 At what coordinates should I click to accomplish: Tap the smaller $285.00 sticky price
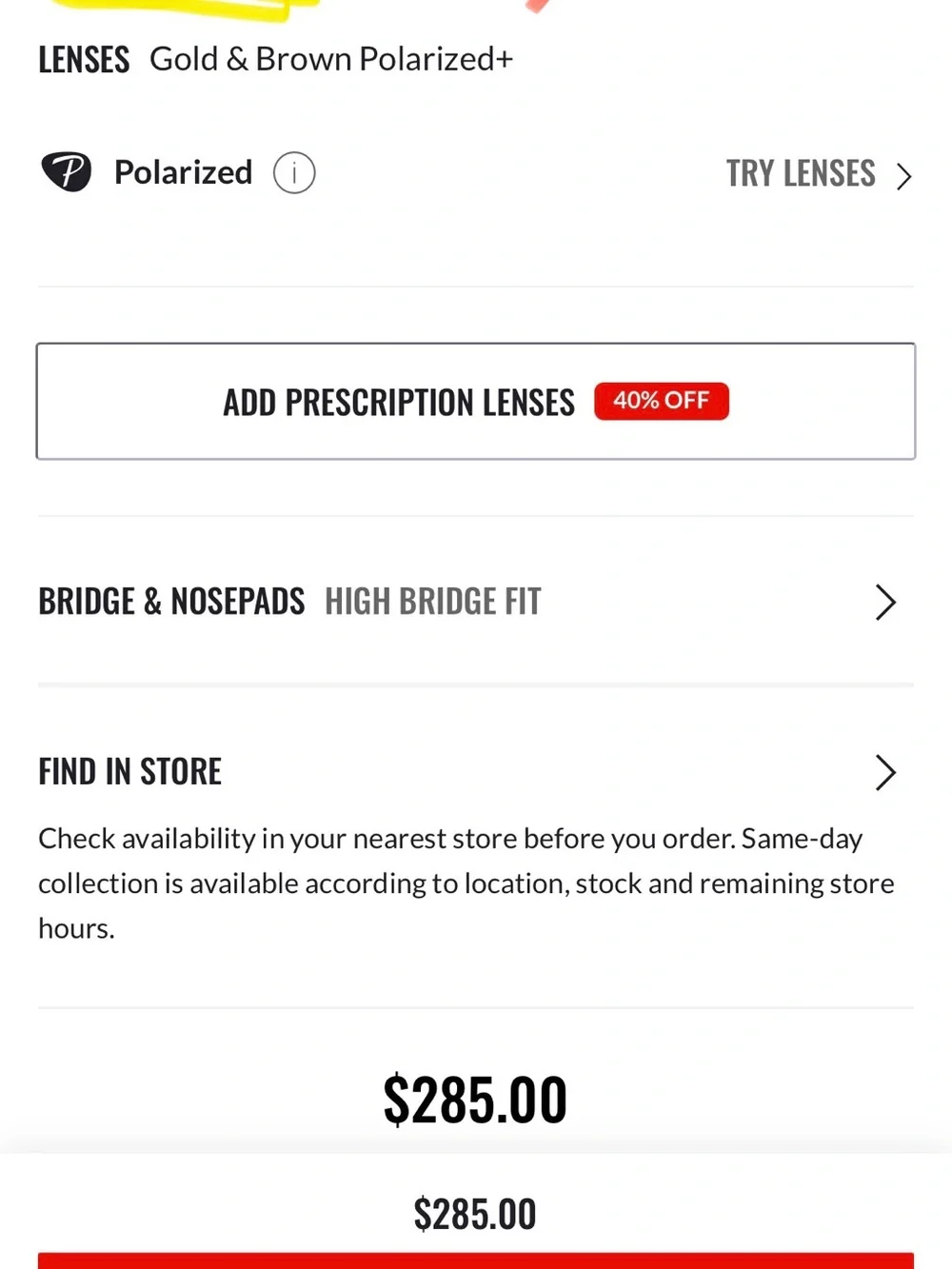(475, 1215)
